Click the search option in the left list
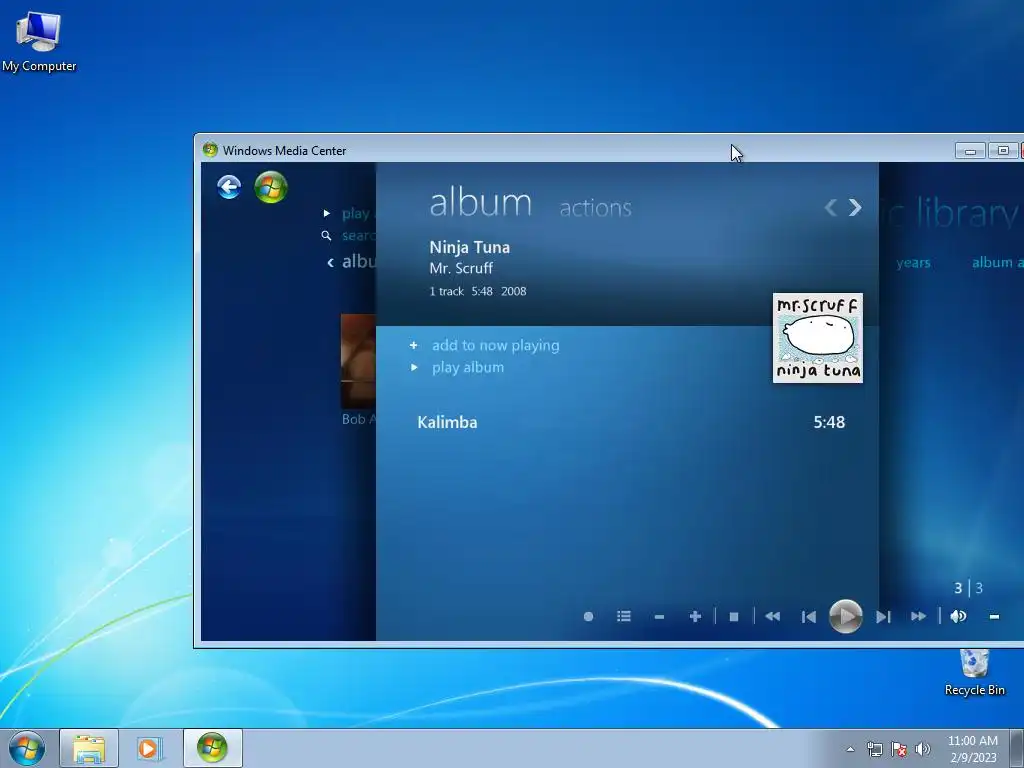This screenshot has width=1024, height=768. tap(359, 236)
